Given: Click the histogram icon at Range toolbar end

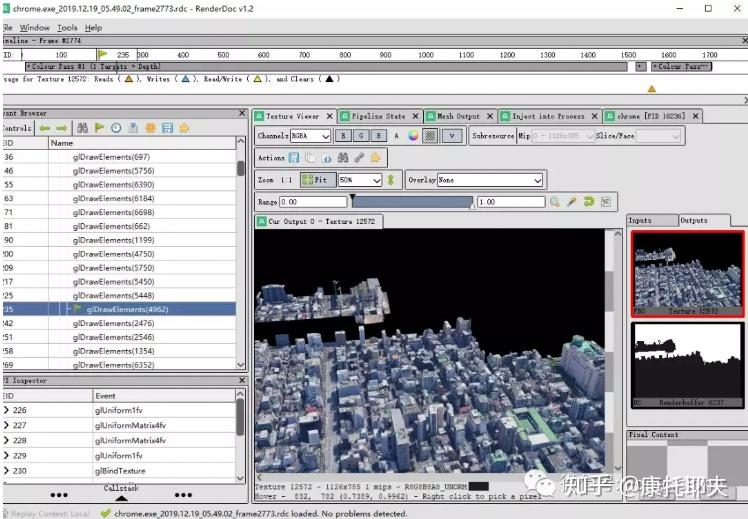Looking at the screenshot, I should (x=606, y=202).
